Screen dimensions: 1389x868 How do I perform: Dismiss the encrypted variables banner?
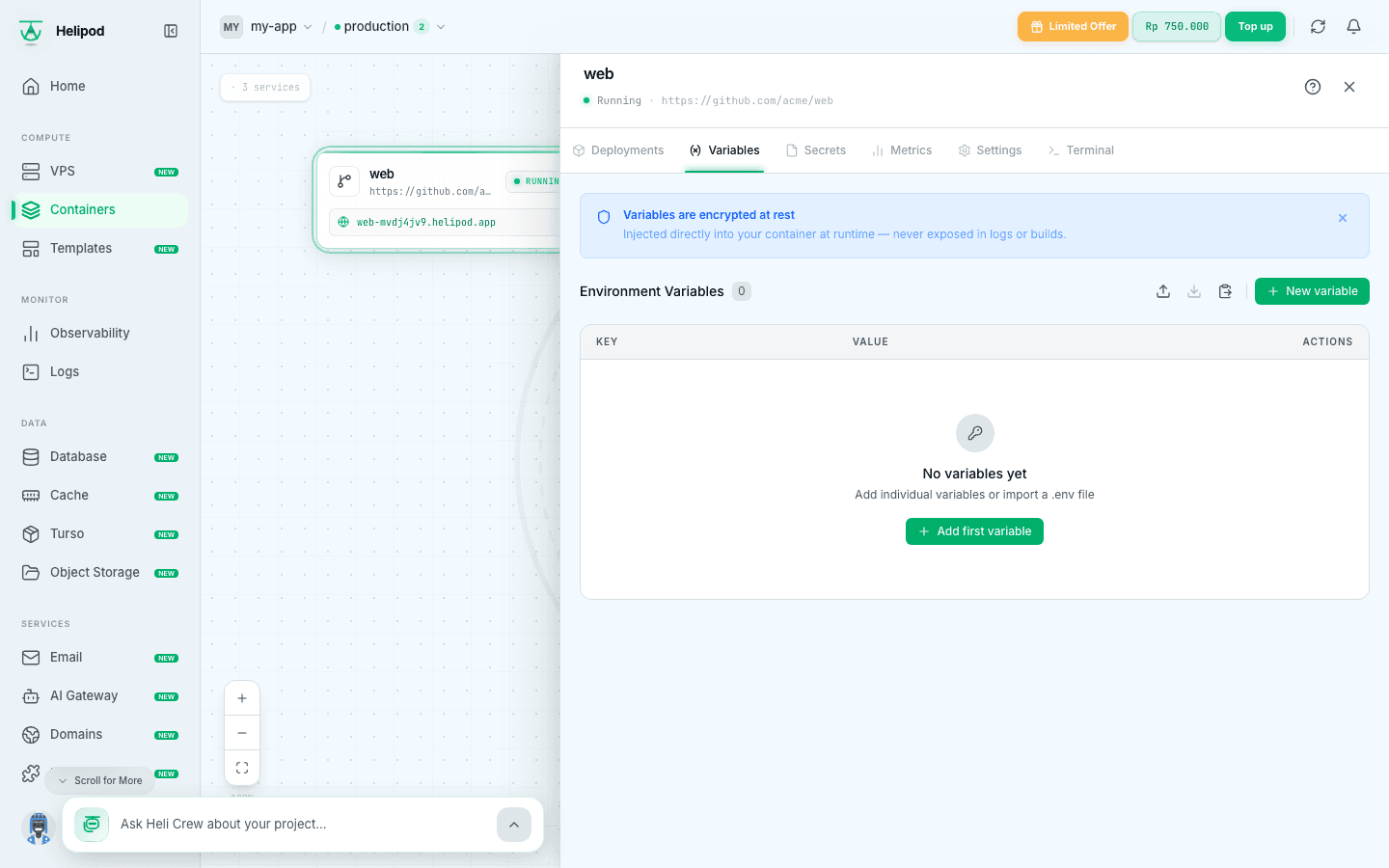coord(1343,218)
